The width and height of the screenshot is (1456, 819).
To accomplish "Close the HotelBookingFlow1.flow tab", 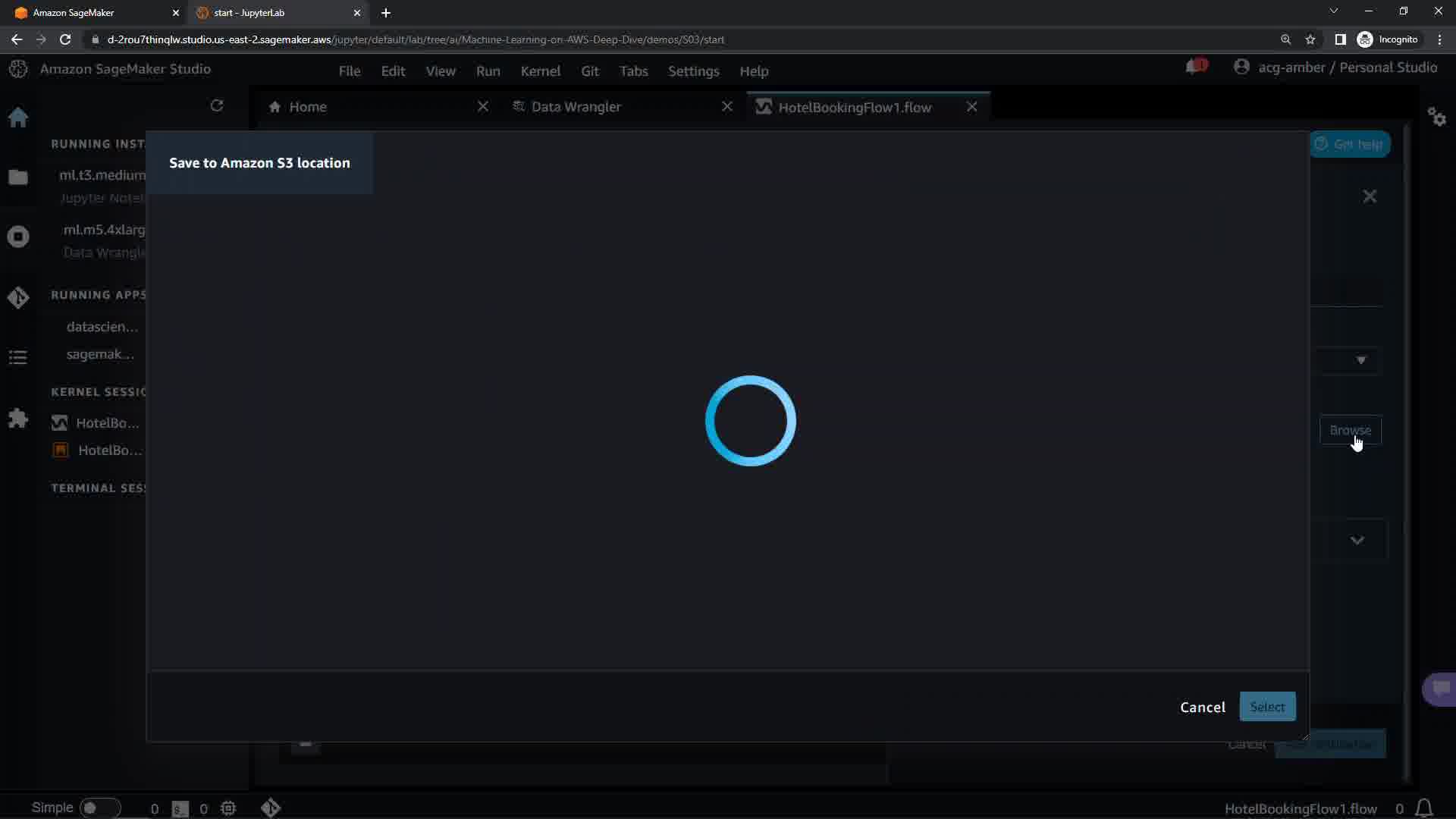I will (x=971, y=107).
